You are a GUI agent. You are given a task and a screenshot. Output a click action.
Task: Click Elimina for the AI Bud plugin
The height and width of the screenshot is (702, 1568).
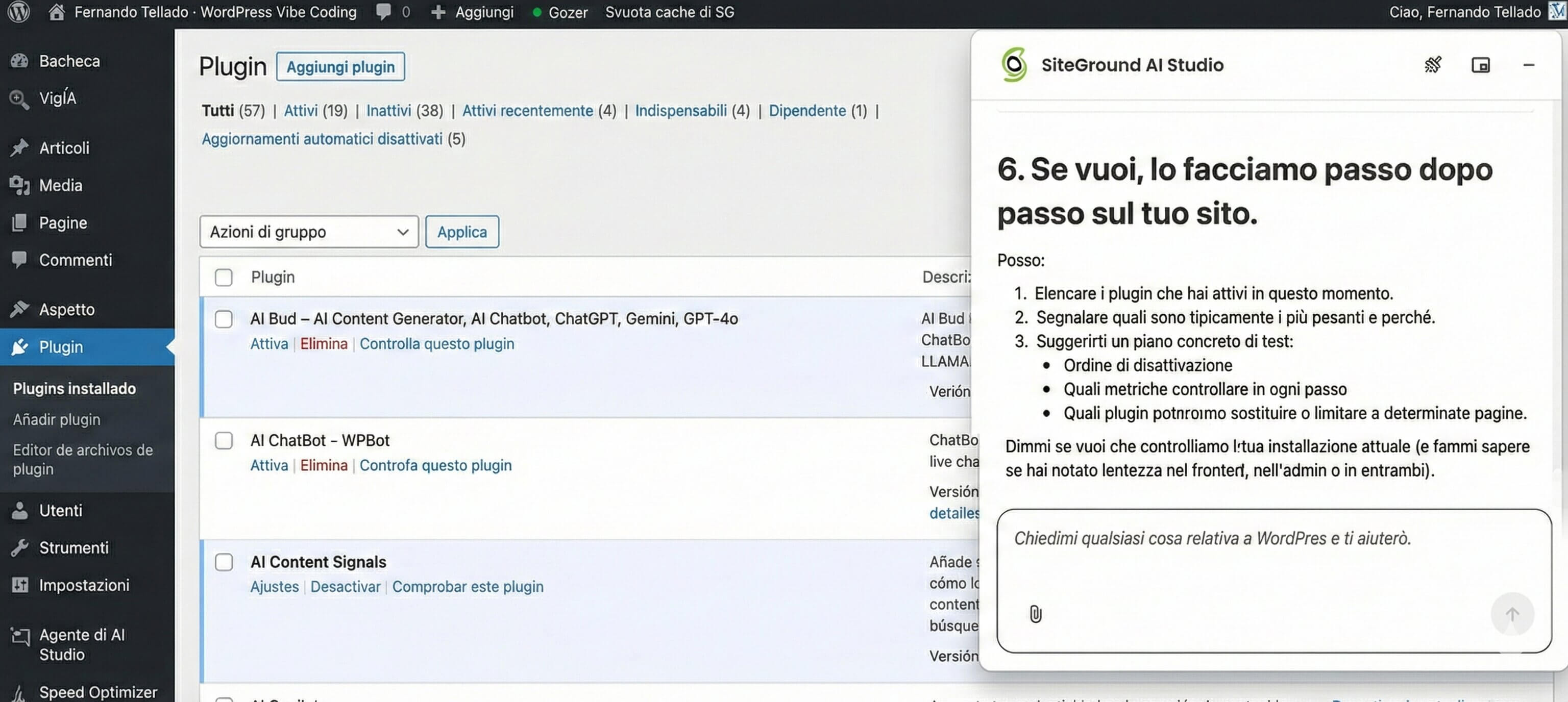pos(323,344)
